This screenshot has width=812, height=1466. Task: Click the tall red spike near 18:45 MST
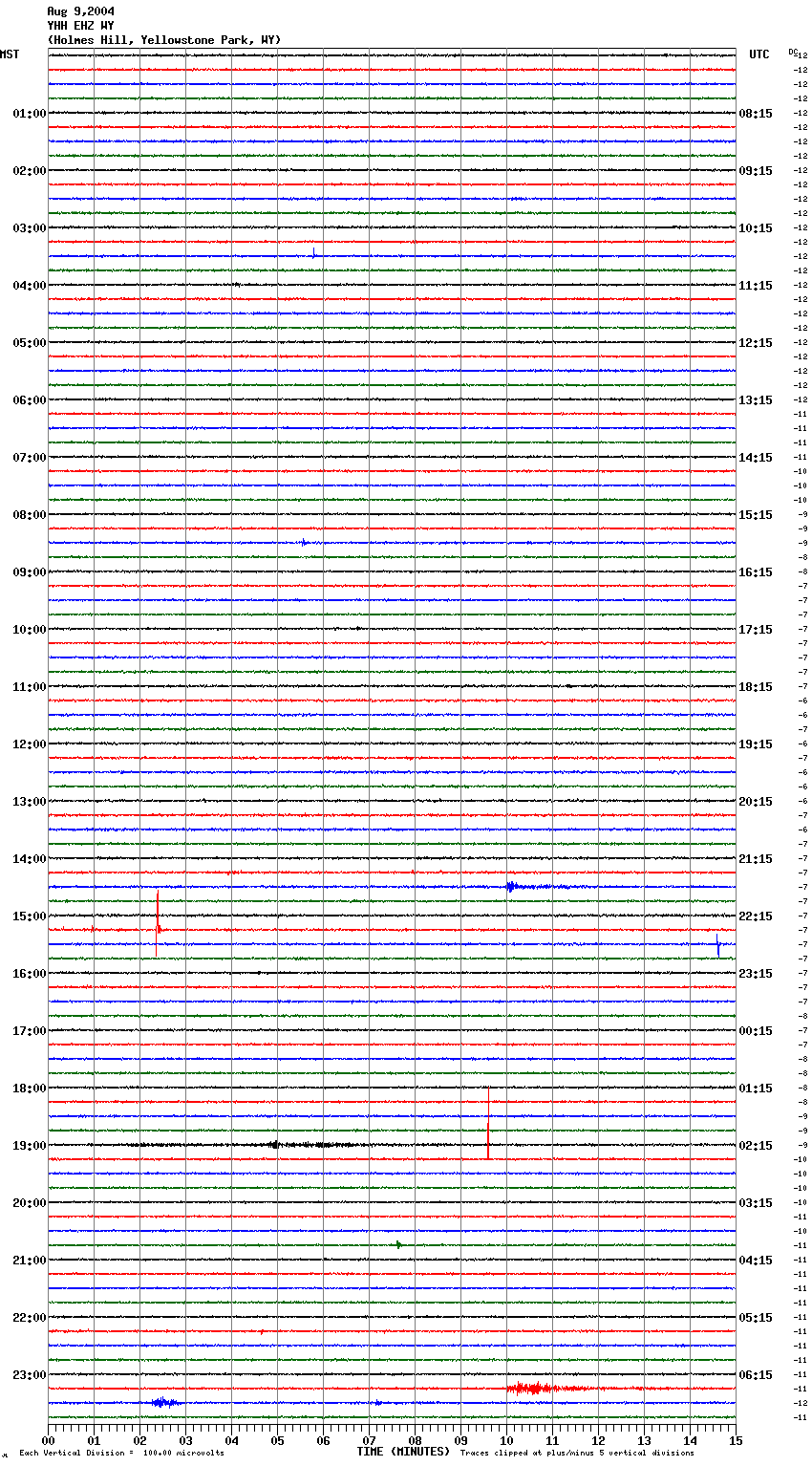click(488, 1124)
